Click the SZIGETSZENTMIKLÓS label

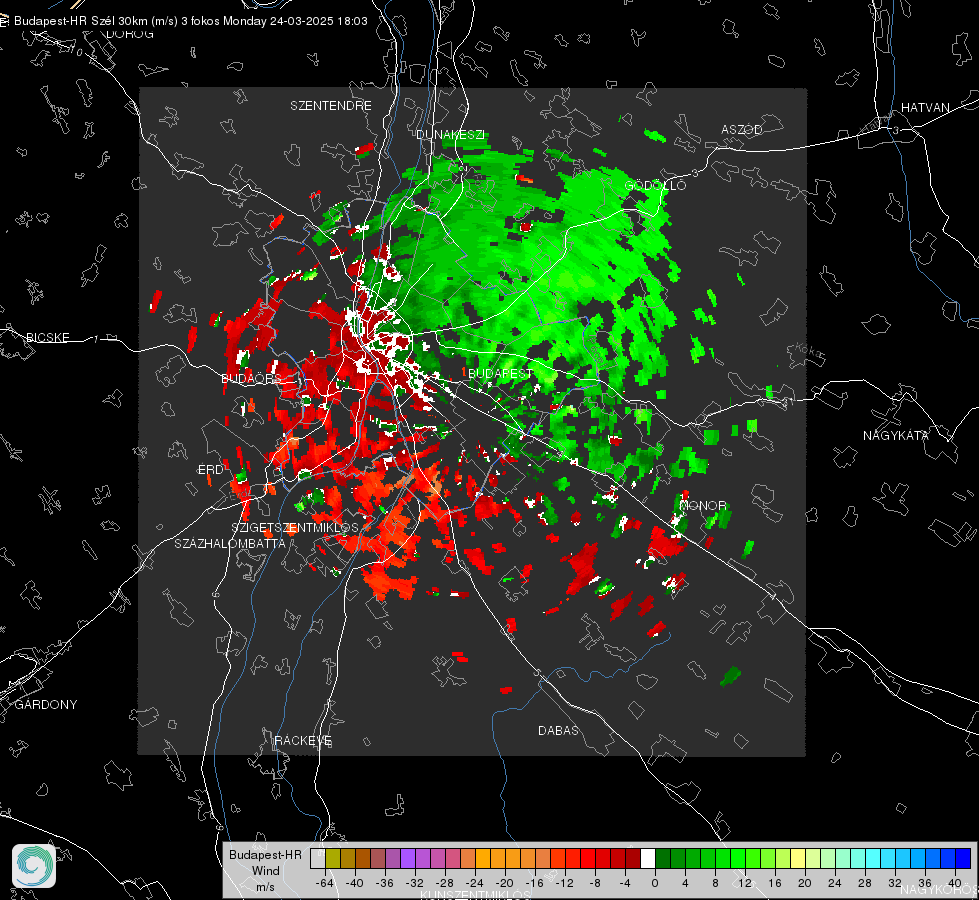pos(295,528)
